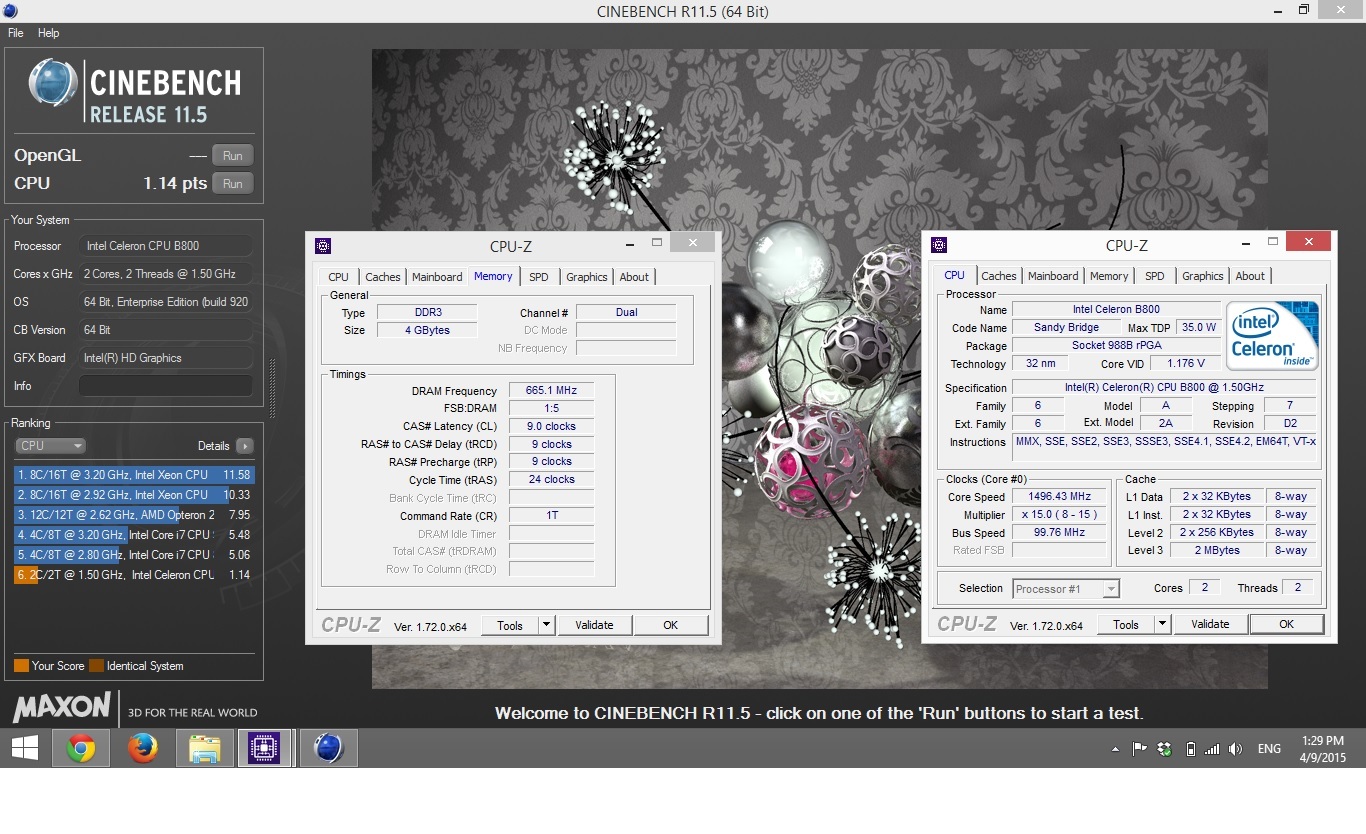Click the Intel Celeron inside logo
Viewport: 1366px width, 834px height.
1272,335
